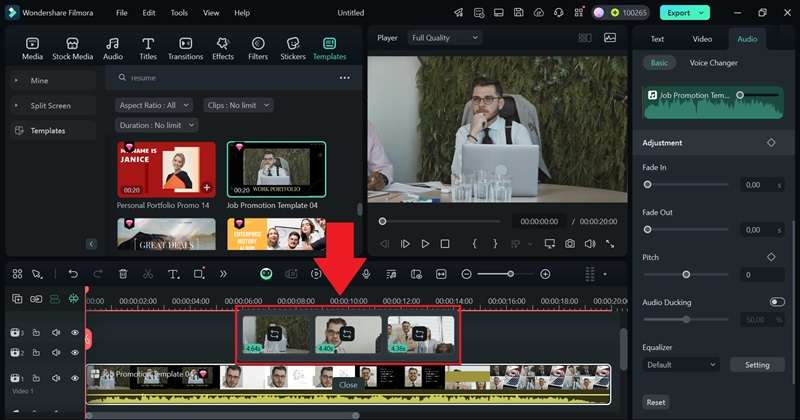Collapse the sidebar with left chevron
The width and height of the screenshot is (800, 420).
point(92,244)
